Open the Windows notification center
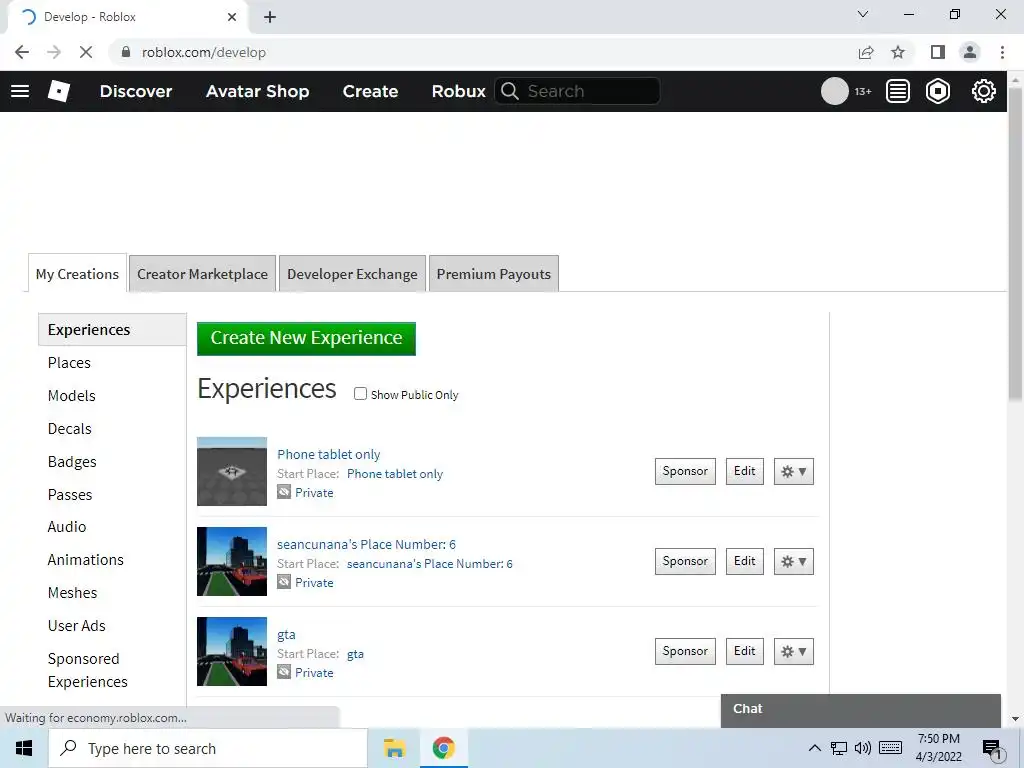The image size is (1024, 768). (x=992, y=749)
